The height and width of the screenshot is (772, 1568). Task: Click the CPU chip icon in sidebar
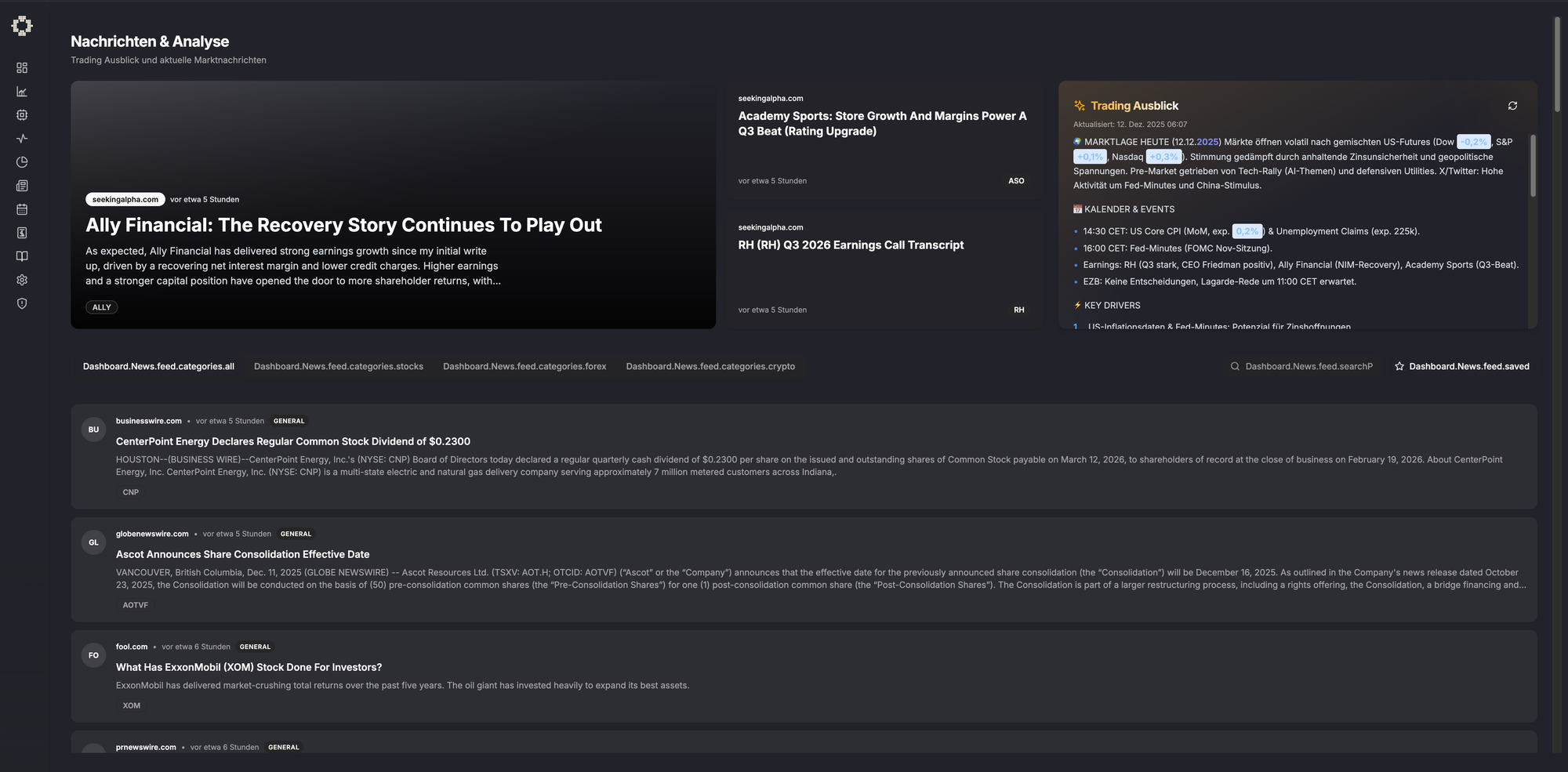[x=22, y=115]
